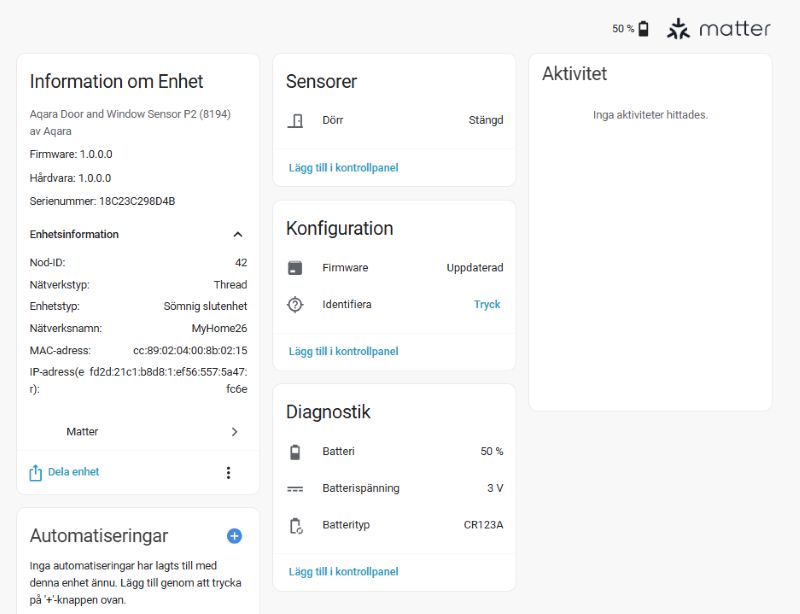
Task: Add Sensorer card to kontrollpanel
Action: click(343, 168)
